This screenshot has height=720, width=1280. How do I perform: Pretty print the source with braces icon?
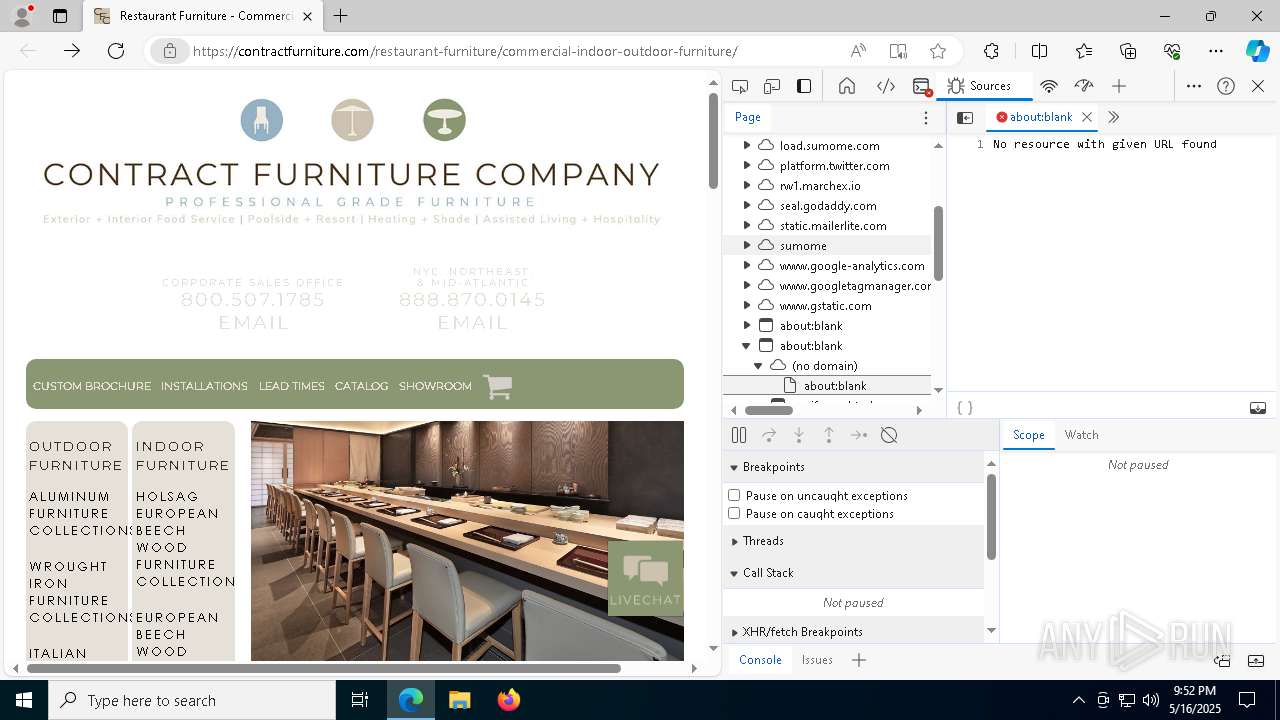(x=965, y=408)
